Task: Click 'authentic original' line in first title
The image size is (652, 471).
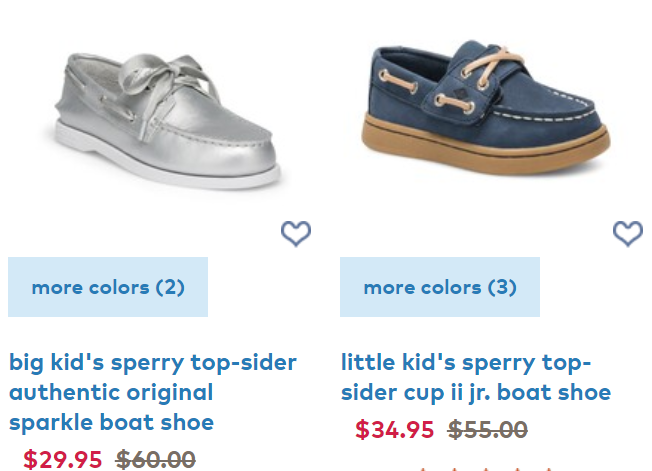Action: click(111, 392)
